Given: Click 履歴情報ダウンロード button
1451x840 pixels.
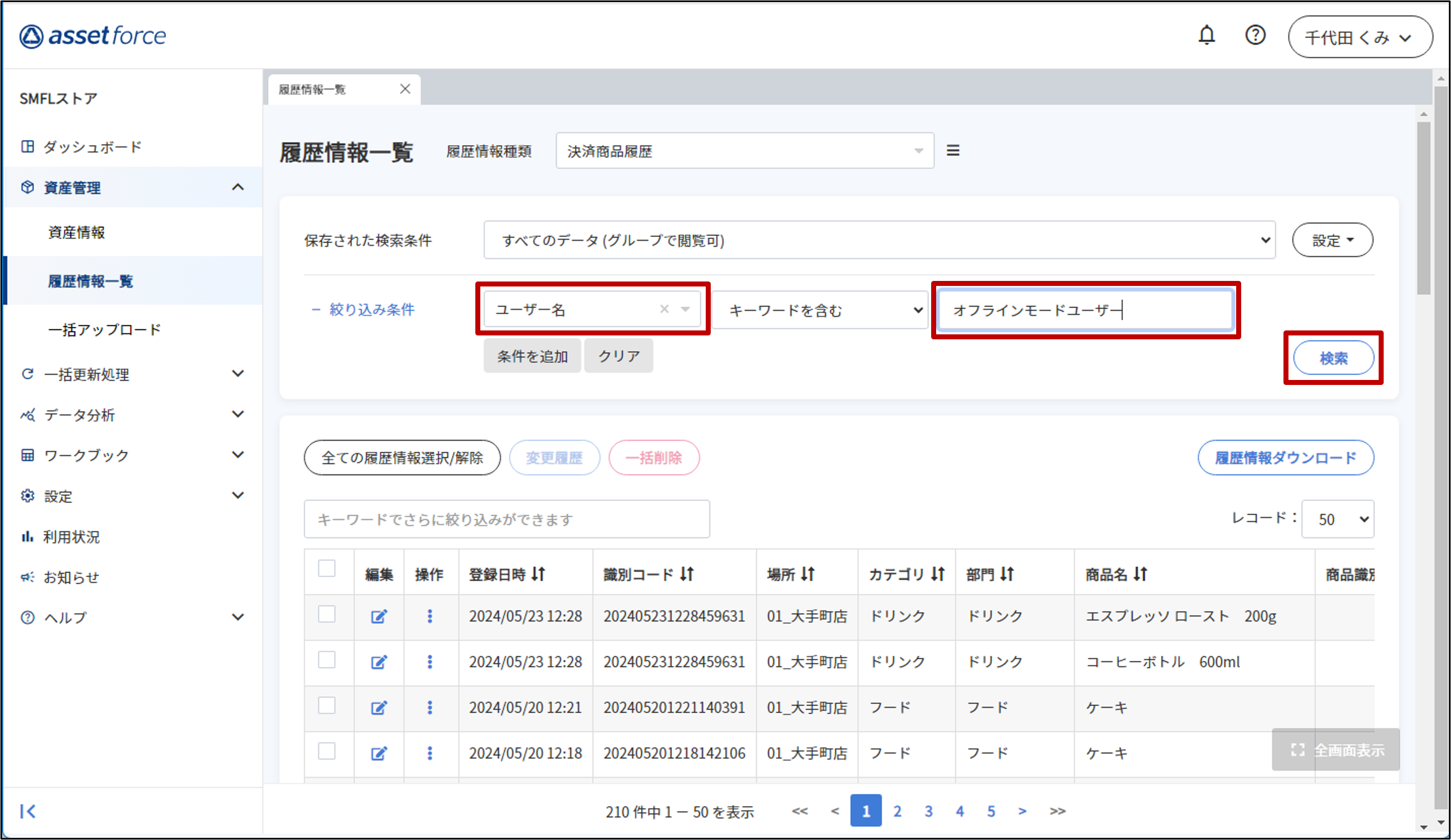Looking at the screenshot, I should coord(1285,458).
